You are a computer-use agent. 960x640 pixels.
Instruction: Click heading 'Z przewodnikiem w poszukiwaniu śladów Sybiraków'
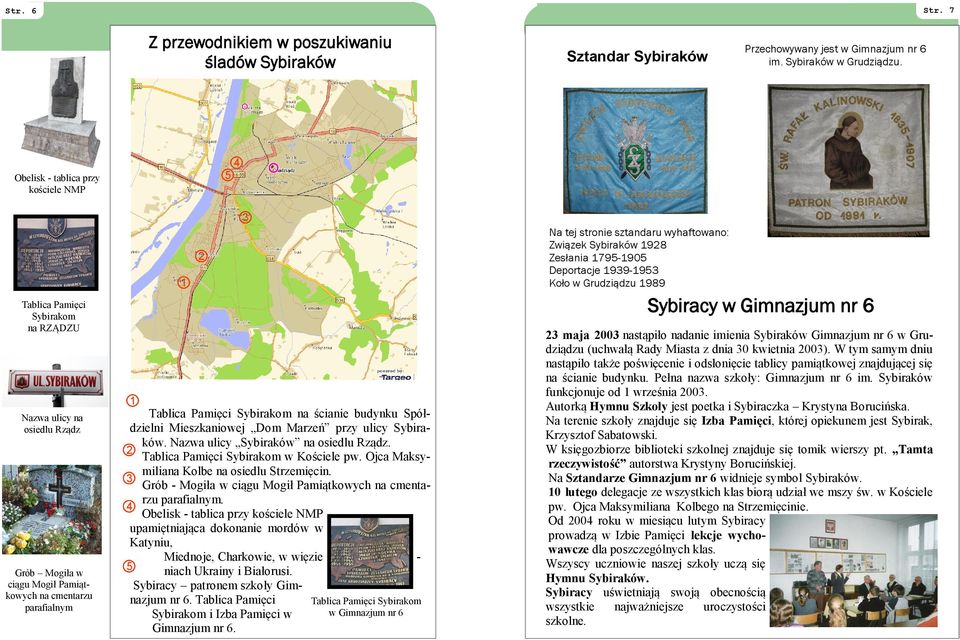click(x=270, y=52)
